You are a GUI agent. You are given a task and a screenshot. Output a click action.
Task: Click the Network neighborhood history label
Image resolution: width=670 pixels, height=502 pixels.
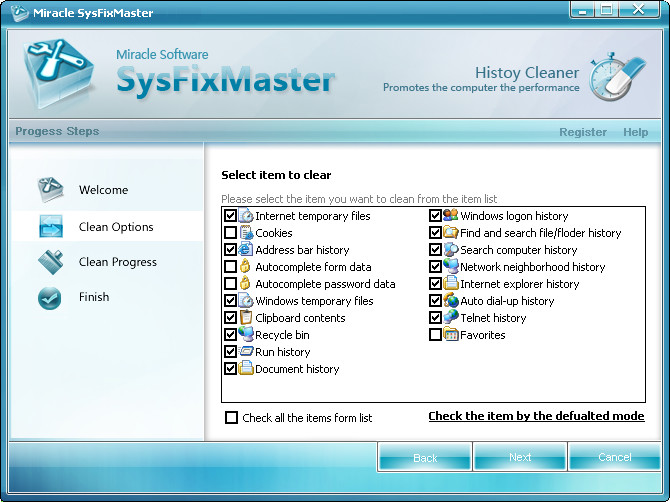(532, 267)
